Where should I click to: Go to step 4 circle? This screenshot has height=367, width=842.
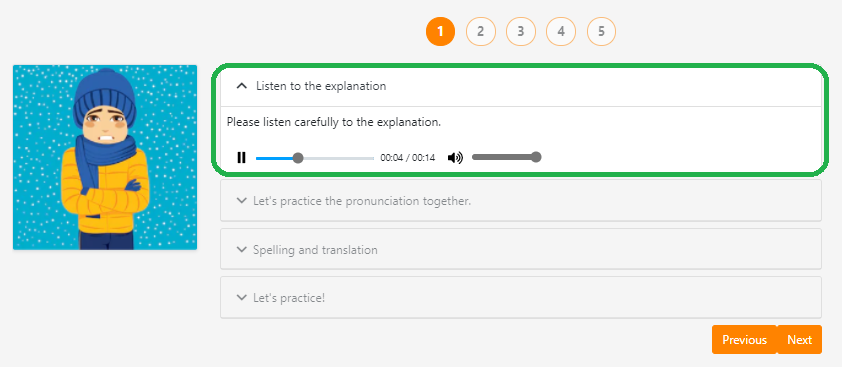click(x=561, y=31)
